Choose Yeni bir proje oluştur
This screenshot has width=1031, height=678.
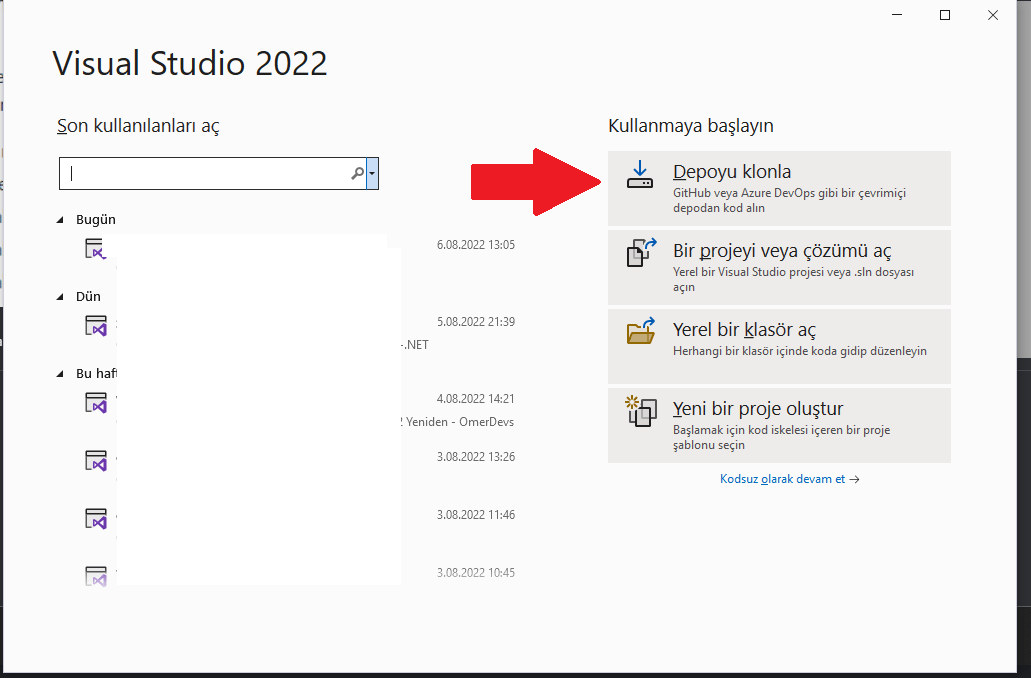pos(779,425)
